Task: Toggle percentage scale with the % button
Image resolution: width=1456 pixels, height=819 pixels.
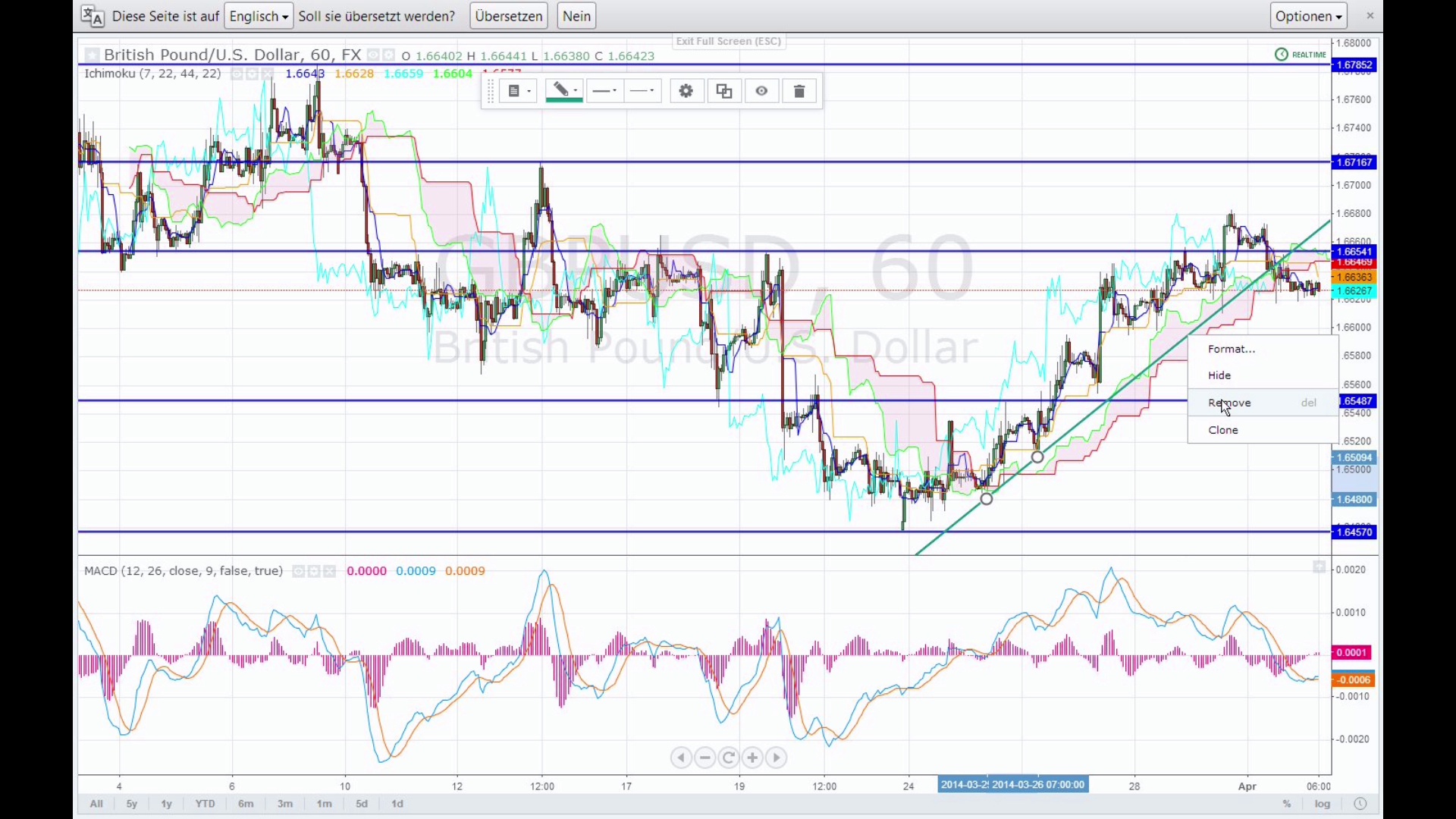Action: coord(1287,804)
